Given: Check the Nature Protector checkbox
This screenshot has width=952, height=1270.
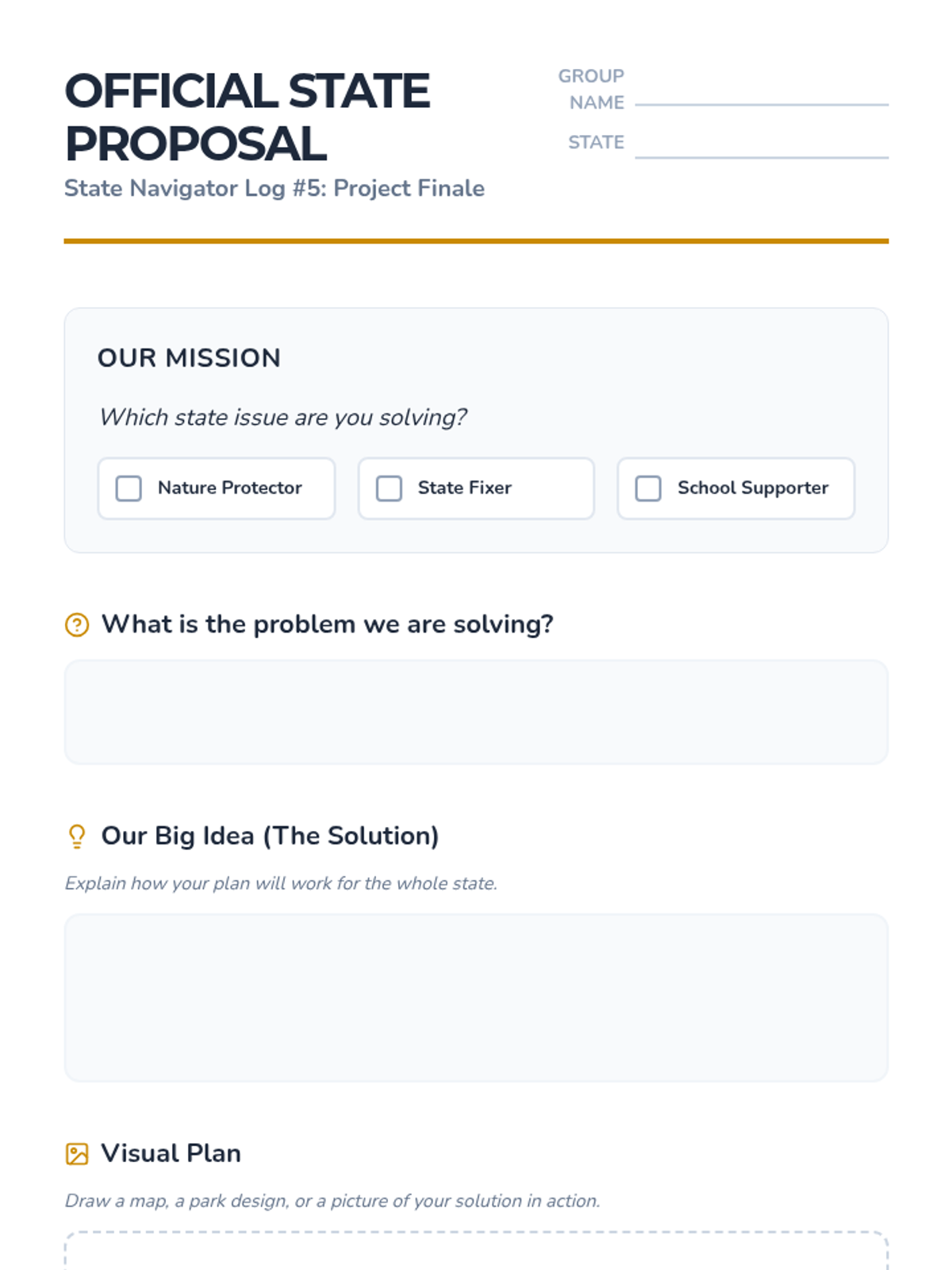Looking at the screenshot, I should pyautogui.click(x=129, y=488).
